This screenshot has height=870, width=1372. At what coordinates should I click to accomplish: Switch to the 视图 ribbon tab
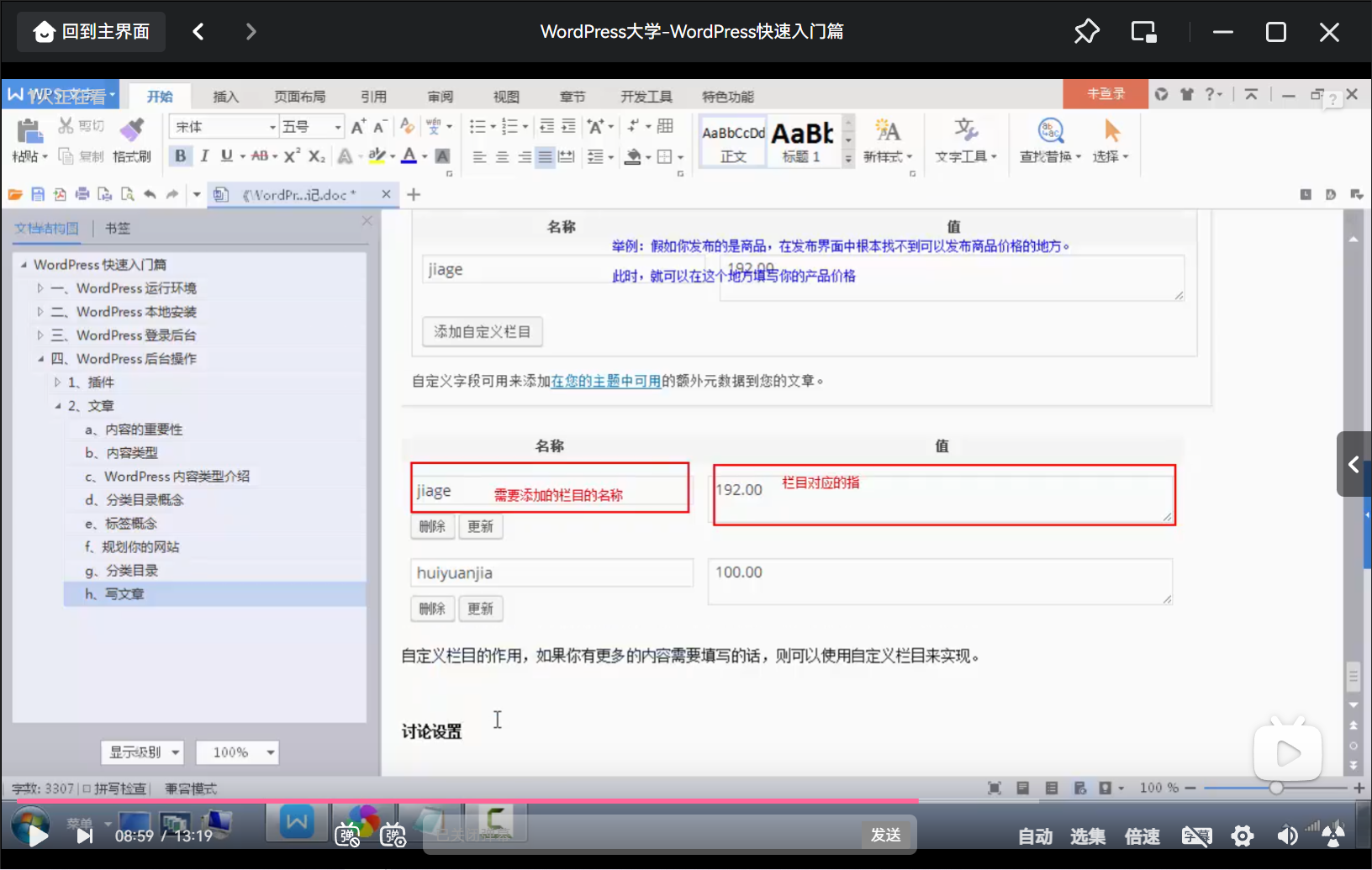coord(506,97)
